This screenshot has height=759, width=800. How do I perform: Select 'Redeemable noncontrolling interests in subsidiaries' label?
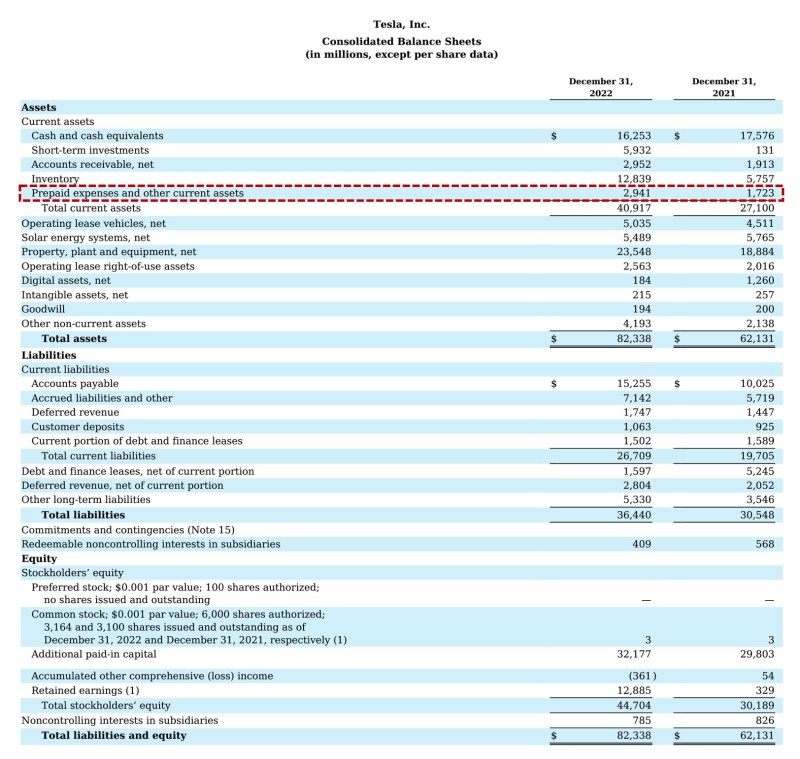point(151,544)
